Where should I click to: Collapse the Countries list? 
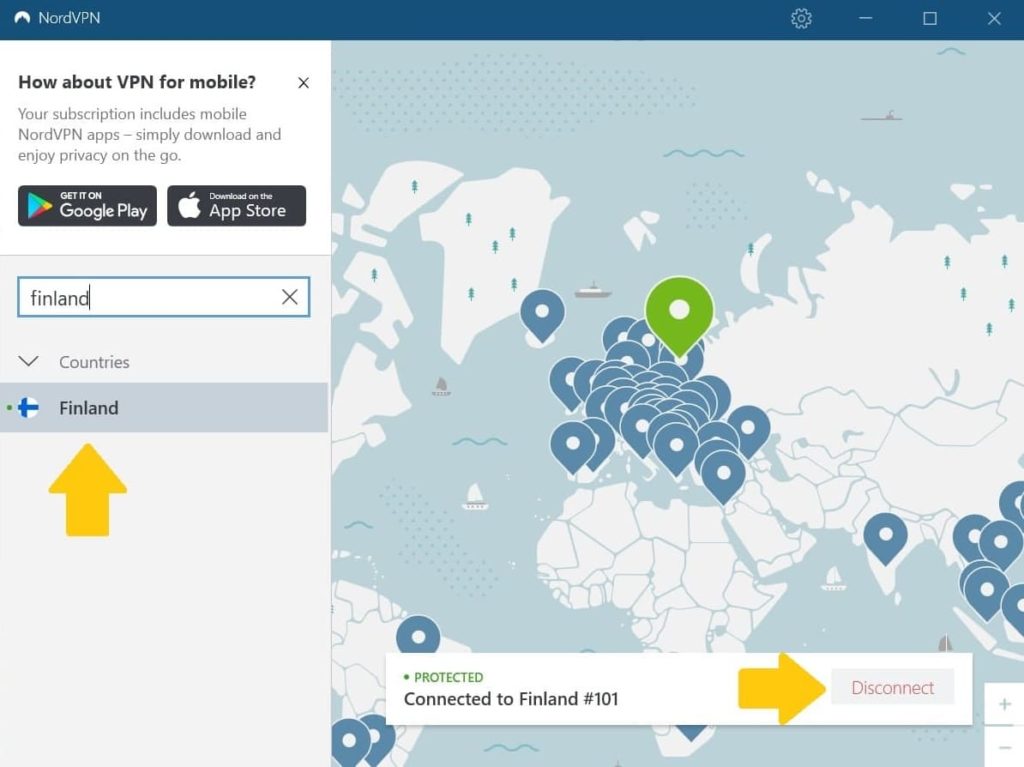(x=29, y=361)
